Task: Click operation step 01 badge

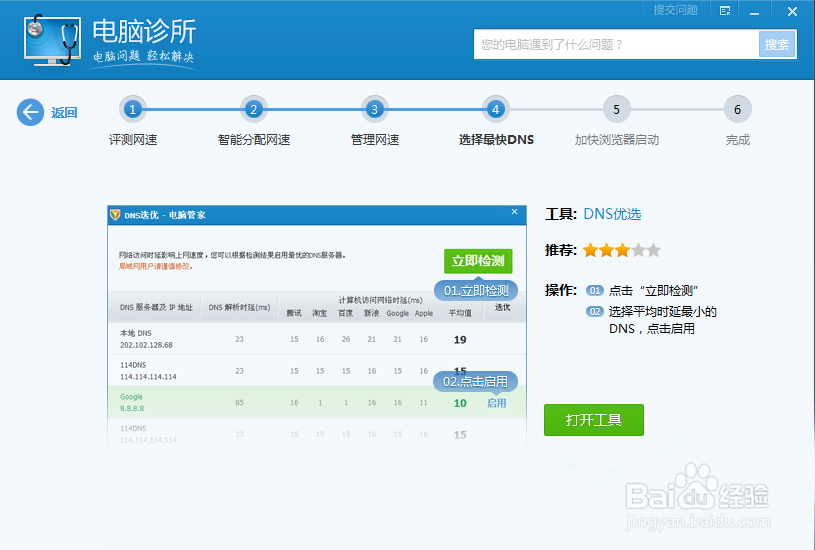Action: pos(595,291)
